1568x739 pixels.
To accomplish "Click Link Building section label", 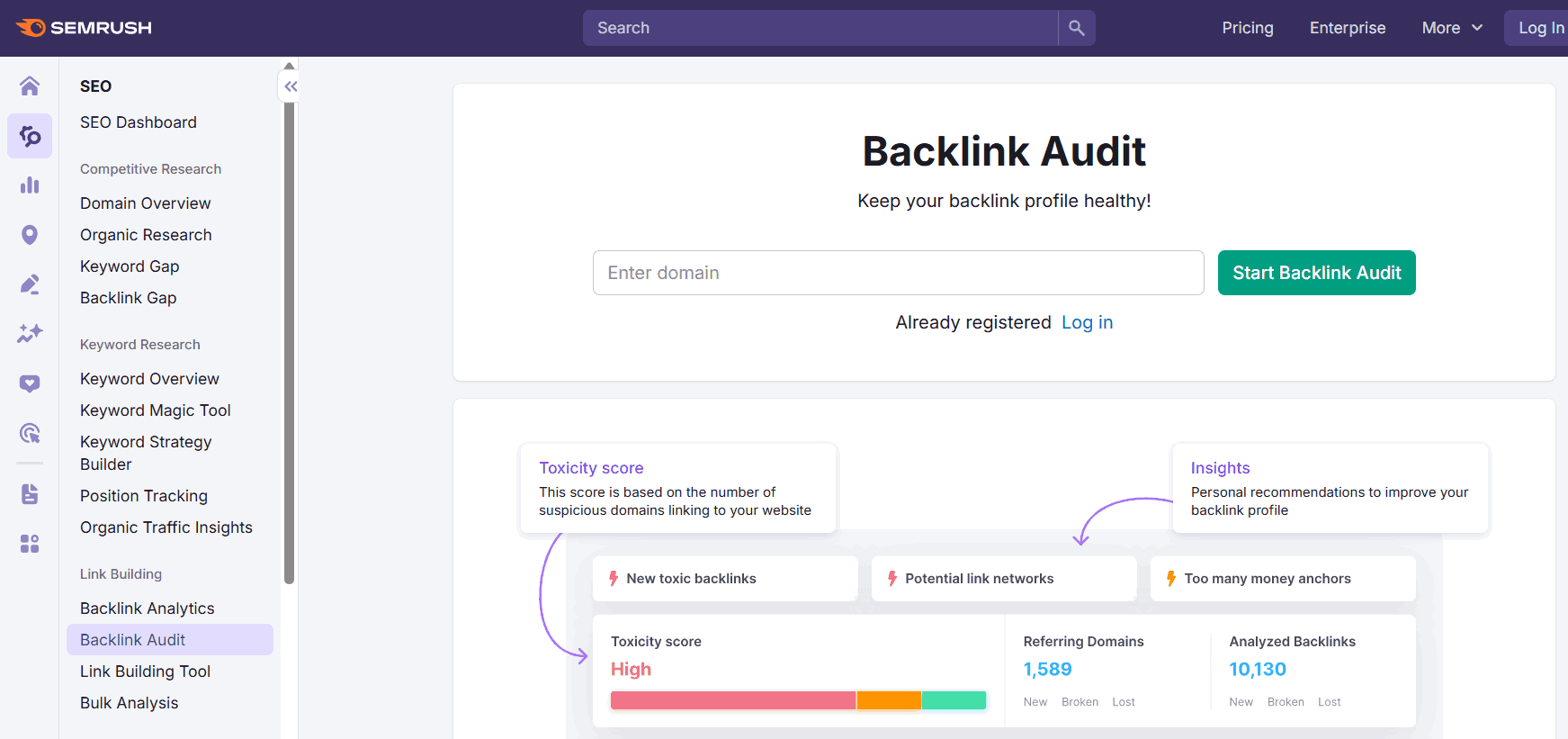I will click(121, 574).
